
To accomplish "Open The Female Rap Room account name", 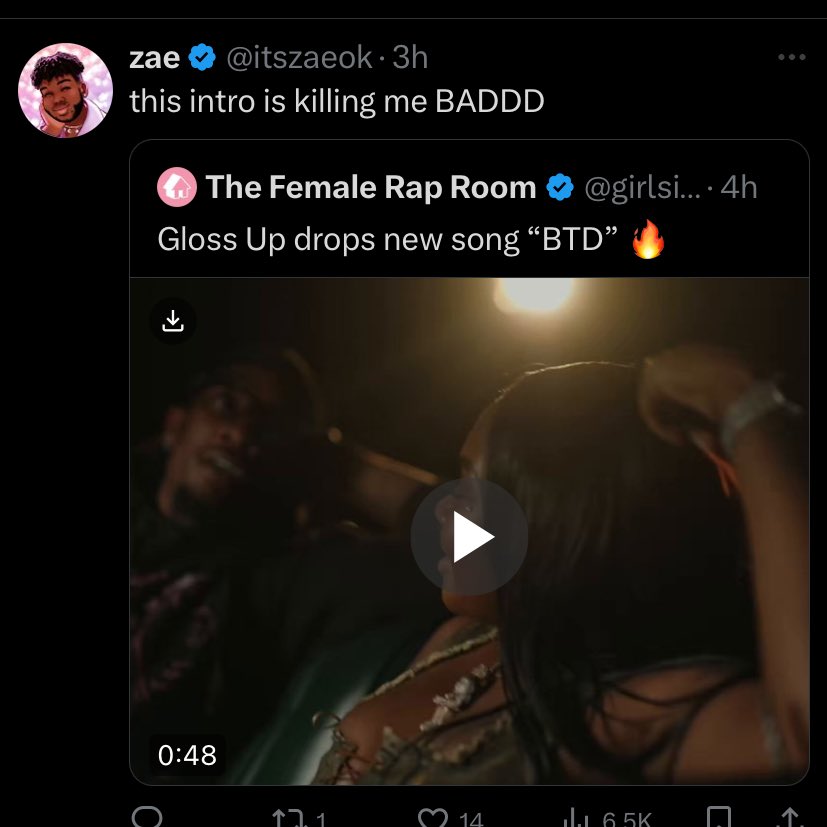I will pos(371,187).
